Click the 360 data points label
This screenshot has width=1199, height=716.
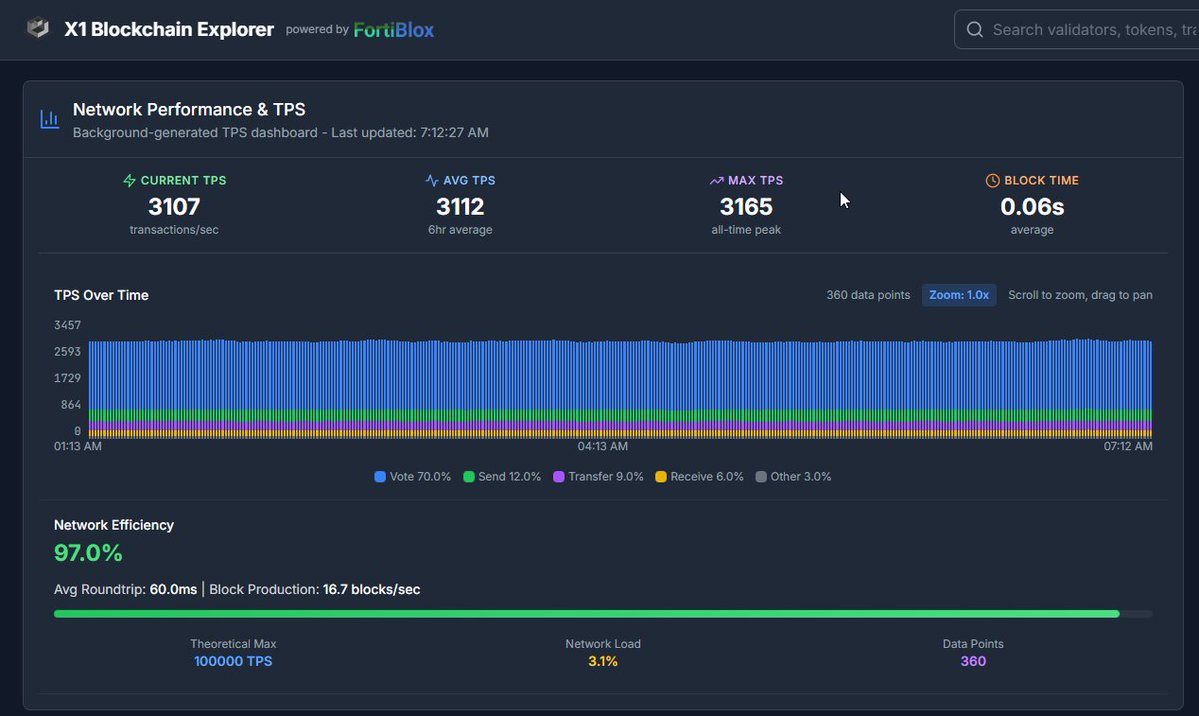coord(868,294)
